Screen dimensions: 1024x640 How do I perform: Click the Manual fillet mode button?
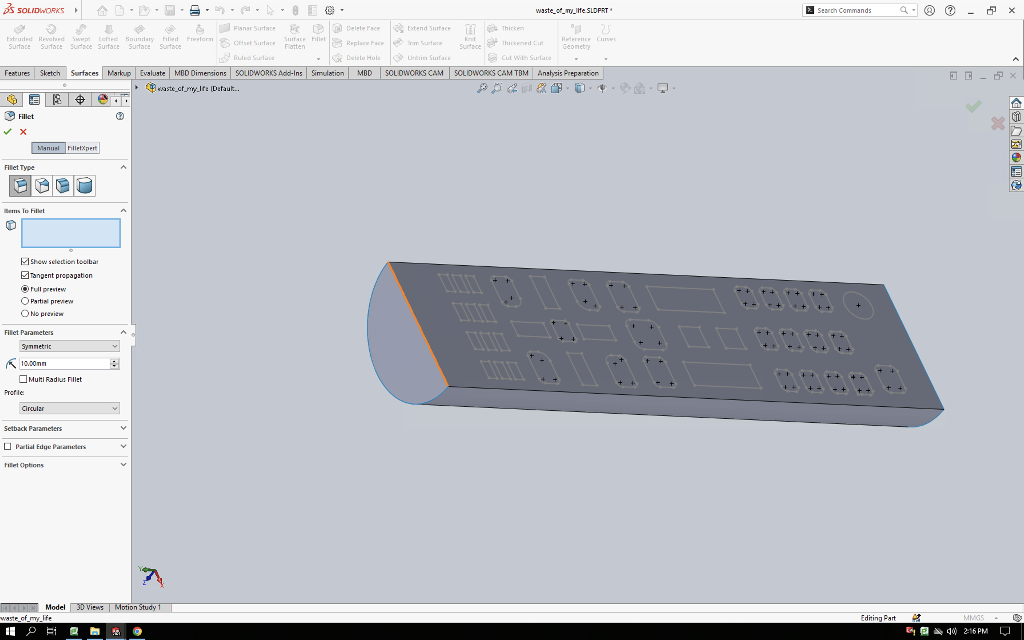click(x=48, y=148)
